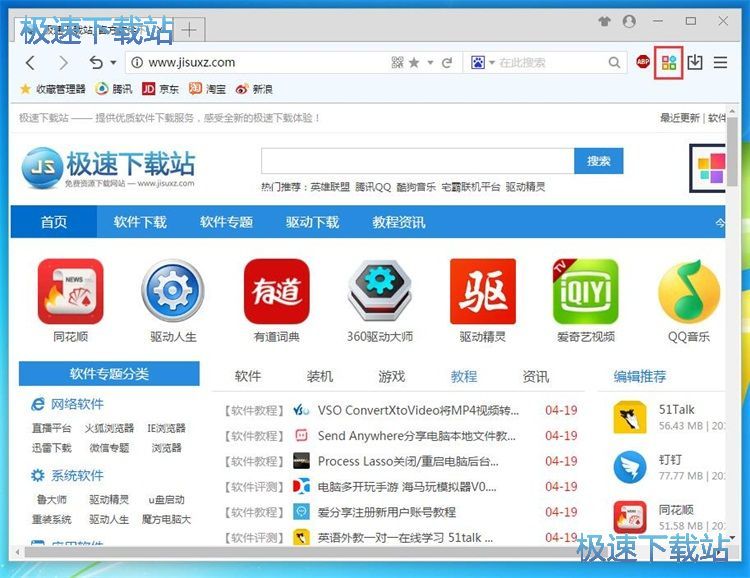Click the undo/restore closed page icon
This screenshot has width=750, height=578.
[96, 62]
